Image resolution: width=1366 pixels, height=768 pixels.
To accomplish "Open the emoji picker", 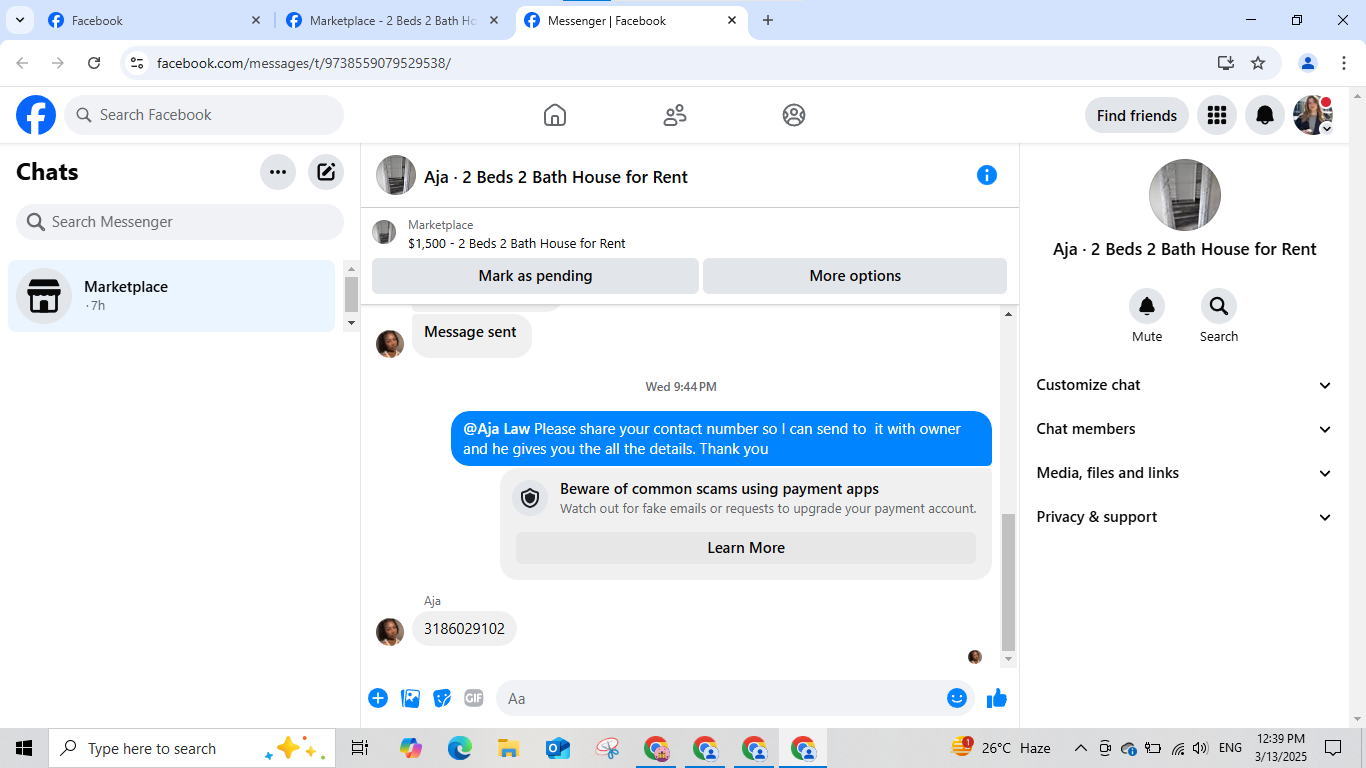I will click(957, 698).
